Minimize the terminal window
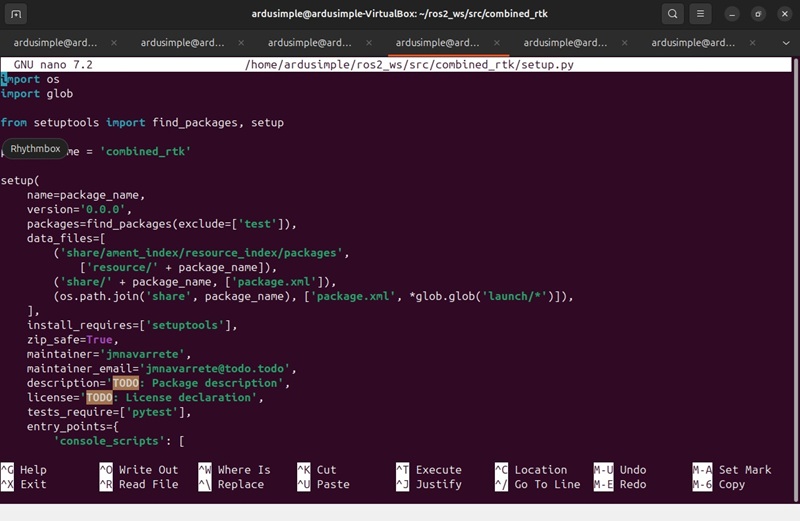The image size is (800, 521). click(x=732, y=14)
